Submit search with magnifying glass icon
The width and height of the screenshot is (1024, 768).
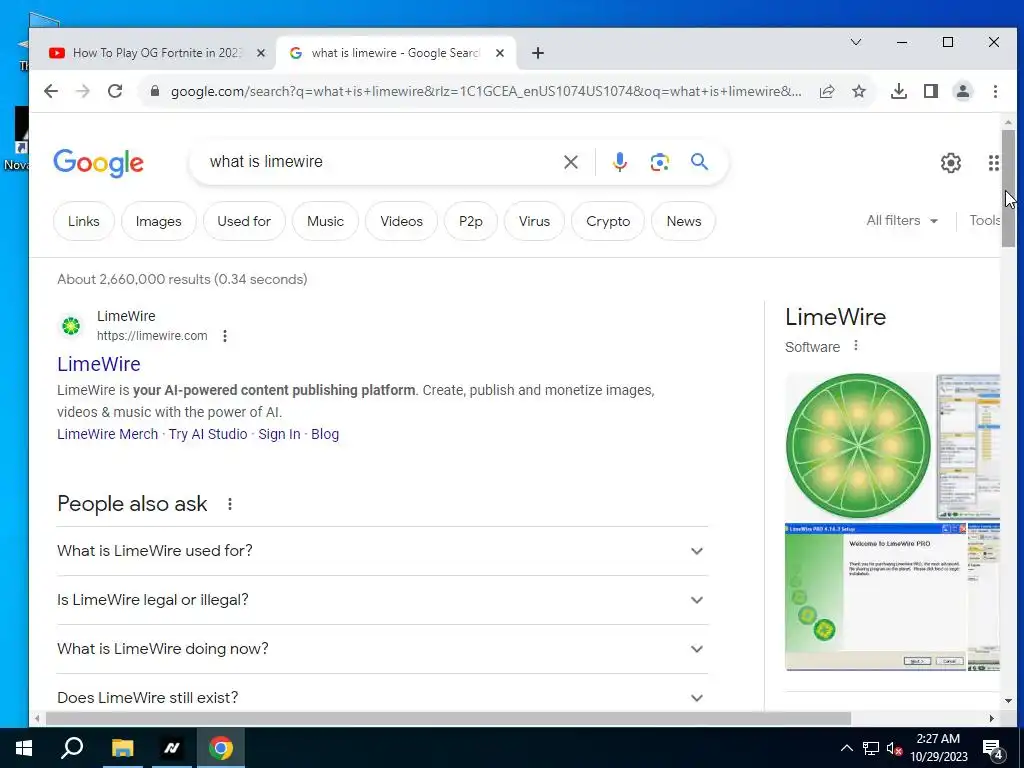coord(699,161)
